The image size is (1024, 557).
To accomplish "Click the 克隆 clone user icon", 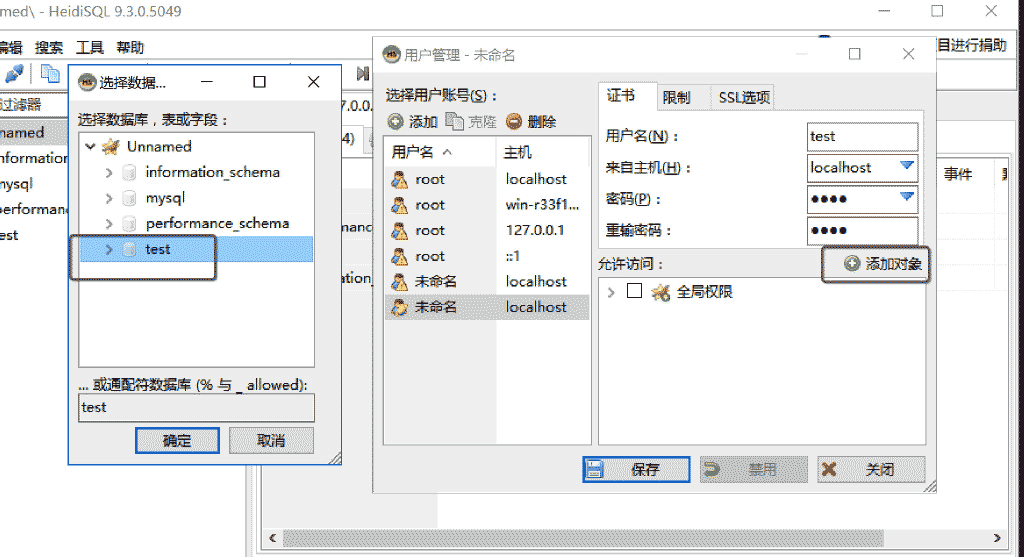I will [x=455, y=121].
